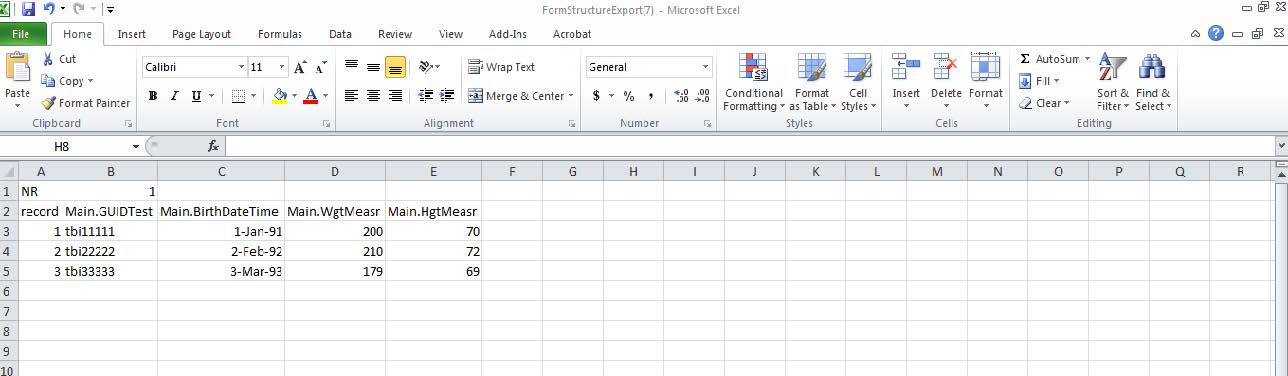1288x376 pixels.
Task: Decrease font size with Shrink Font icon
Action: (321, 67)
